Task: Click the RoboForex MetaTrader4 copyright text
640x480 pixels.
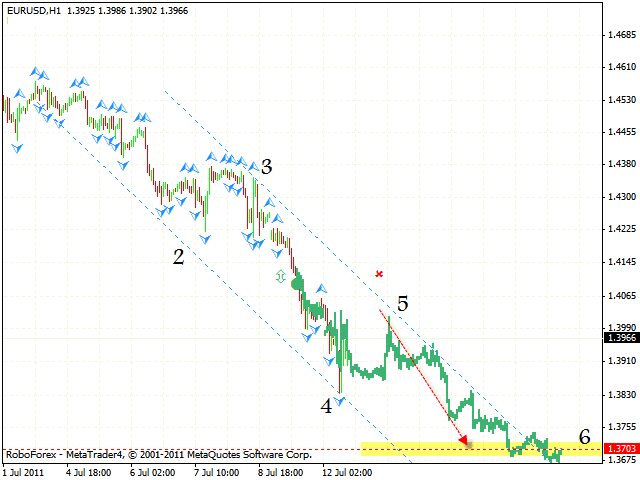Action: (x=159, y=454)
